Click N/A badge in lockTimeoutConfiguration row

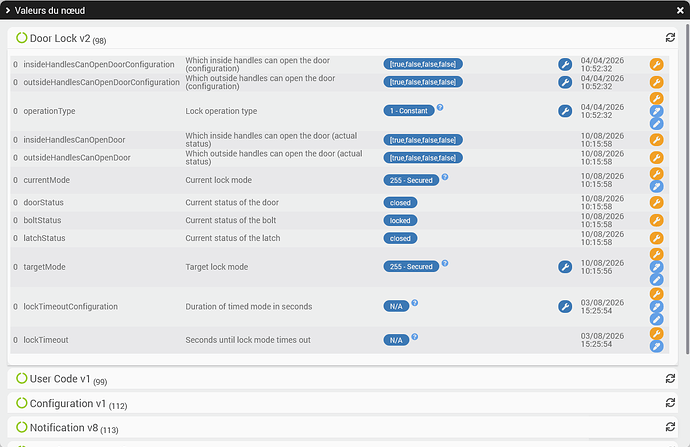point(396,306)
